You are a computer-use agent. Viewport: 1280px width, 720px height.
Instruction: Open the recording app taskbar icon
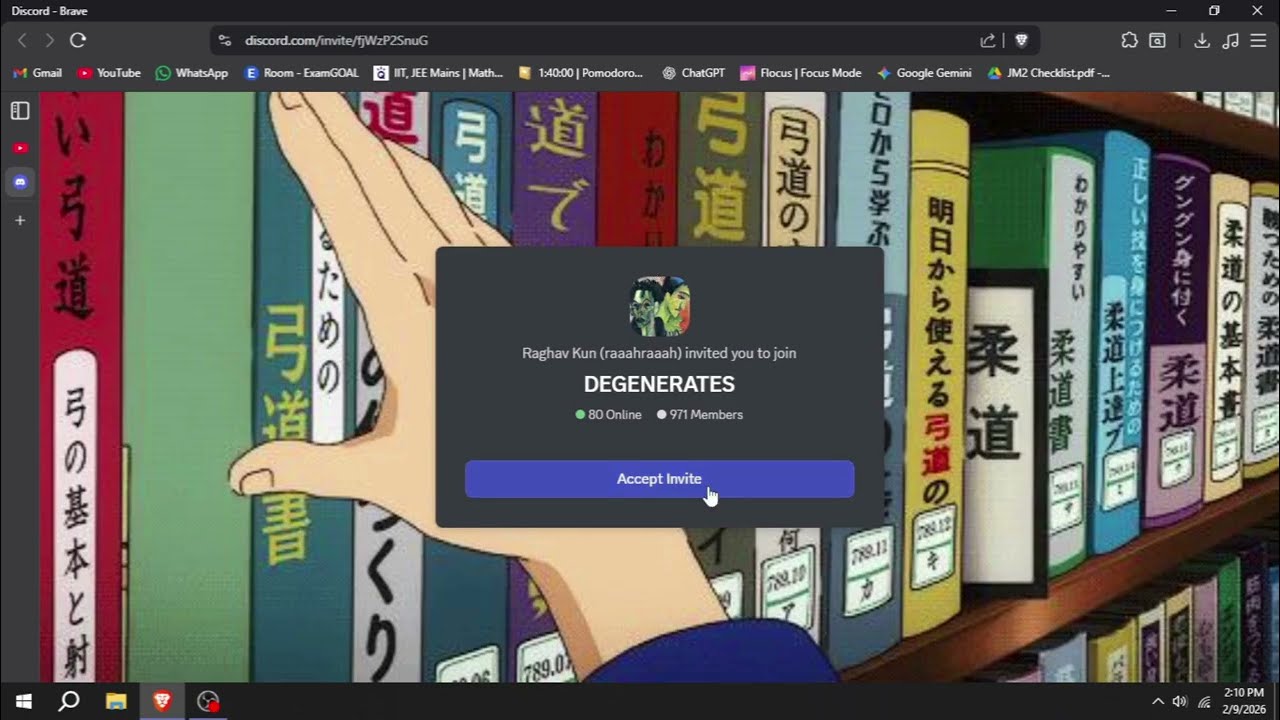coord(208,701)
